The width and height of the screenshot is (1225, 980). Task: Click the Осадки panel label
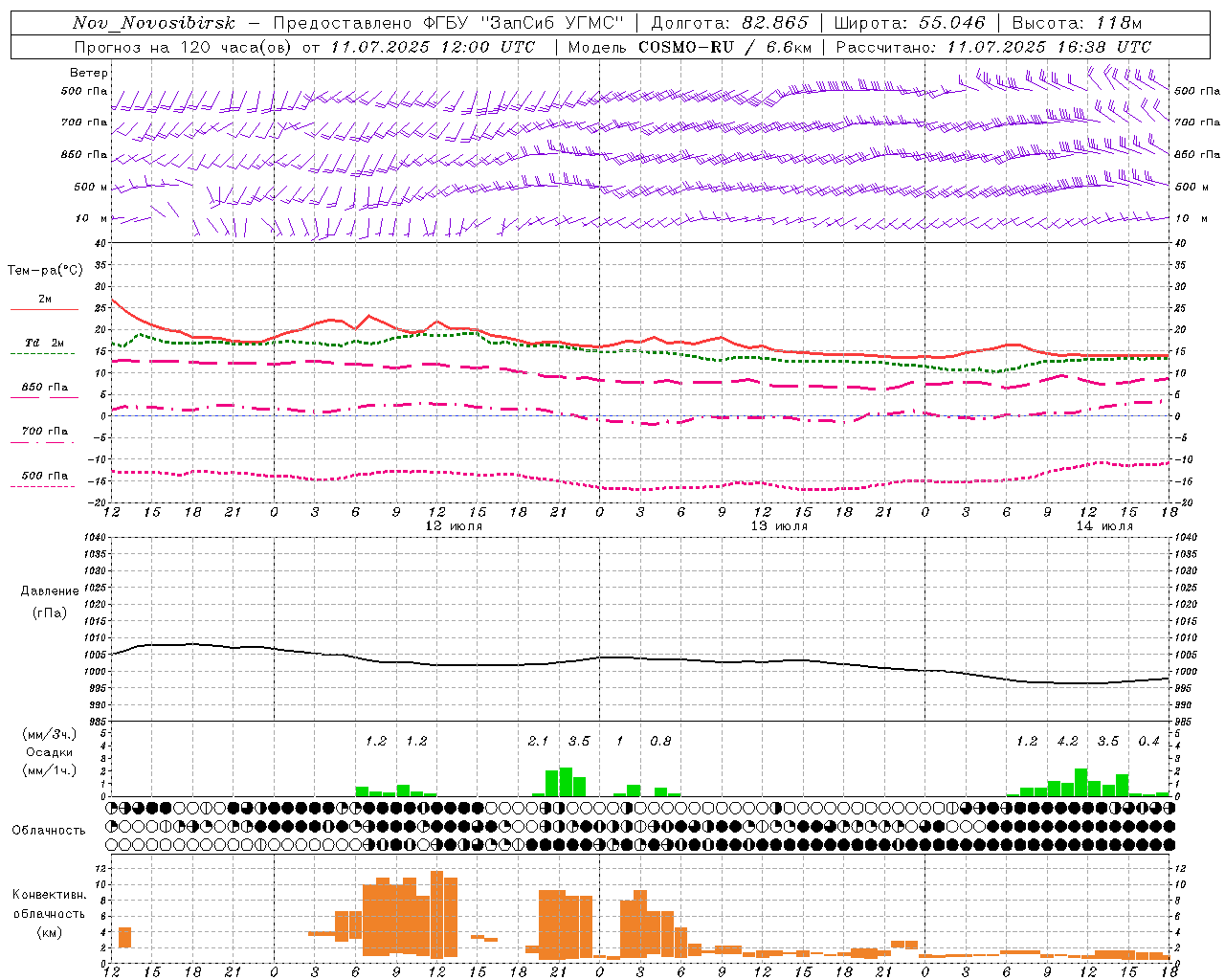coord(50,752)
